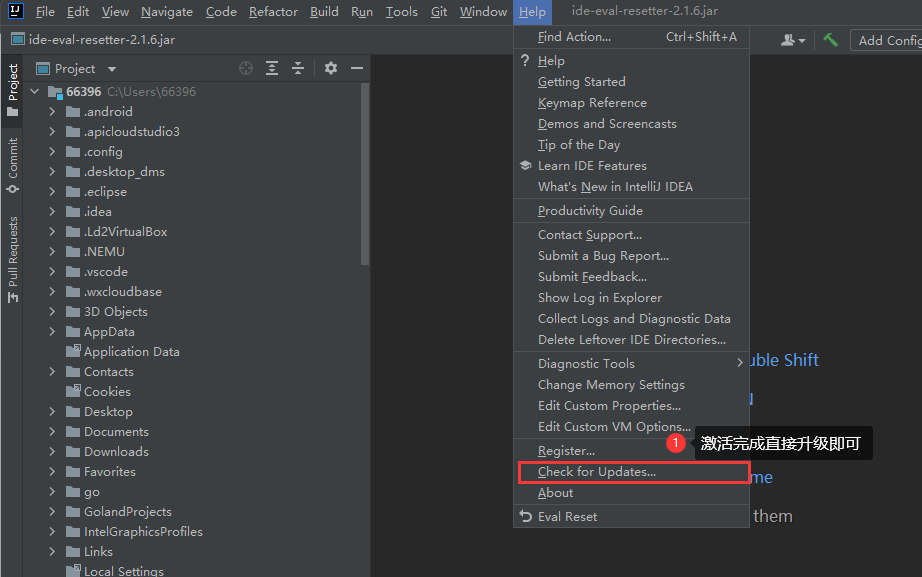Open About dialog entry
Screen dimensions: 922x577
(632, 493)
